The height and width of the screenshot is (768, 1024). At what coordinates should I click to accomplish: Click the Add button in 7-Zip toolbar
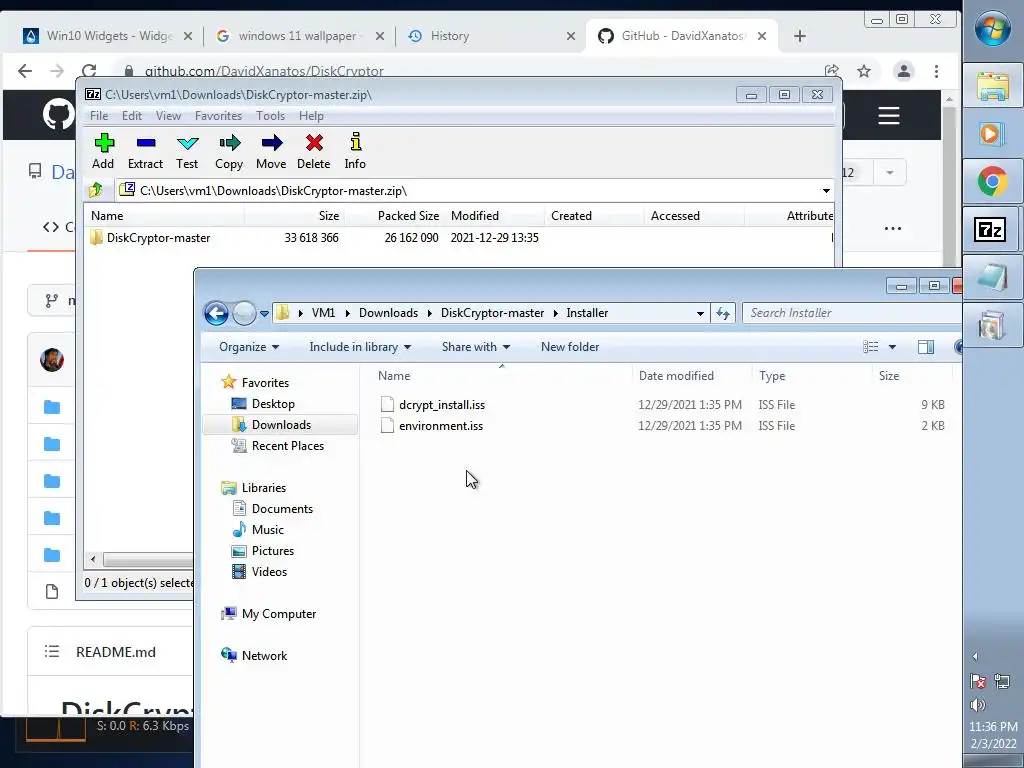click(x=103, y=152)
